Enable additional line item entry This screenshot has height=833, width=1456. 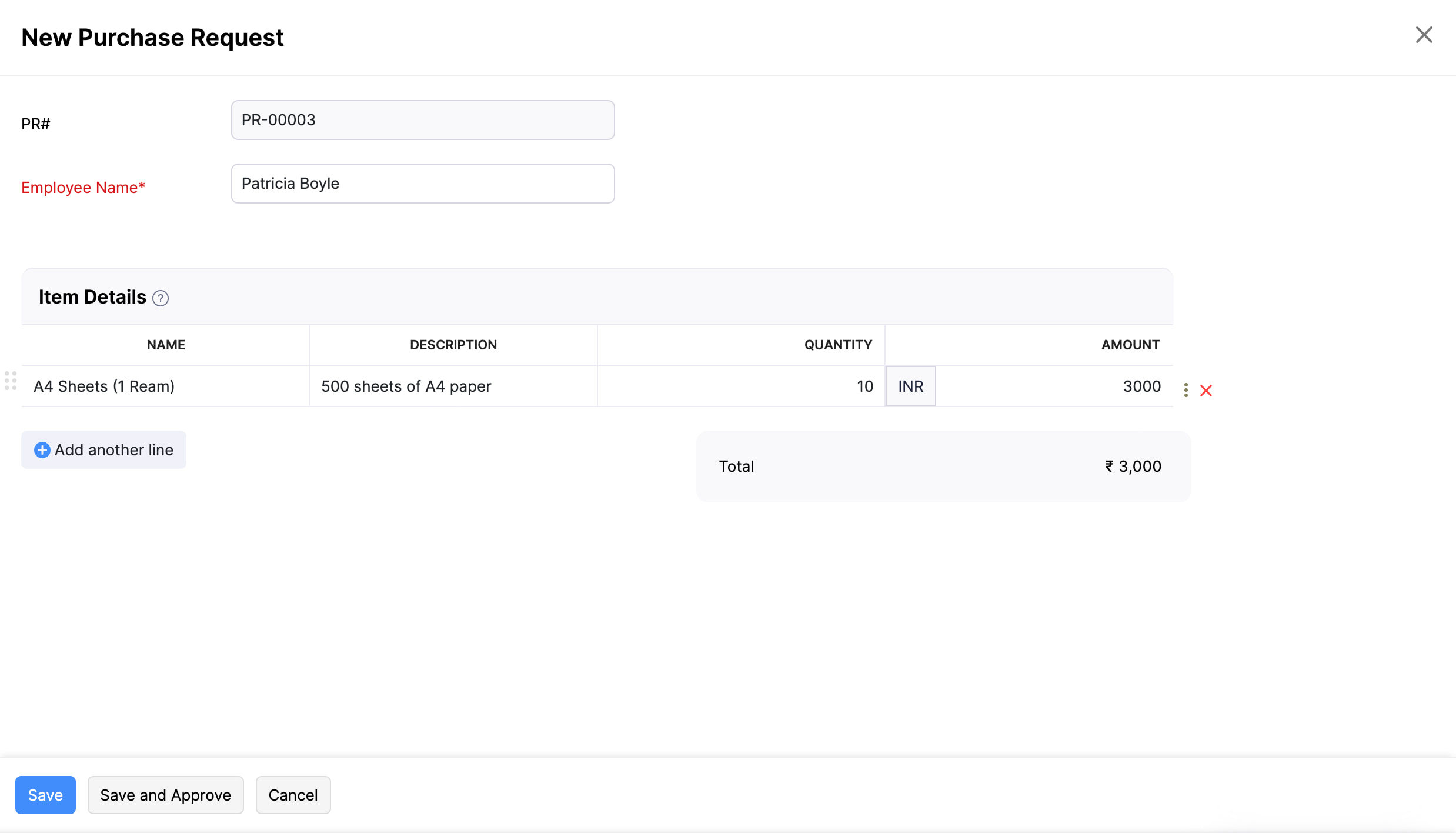point(104,449)
